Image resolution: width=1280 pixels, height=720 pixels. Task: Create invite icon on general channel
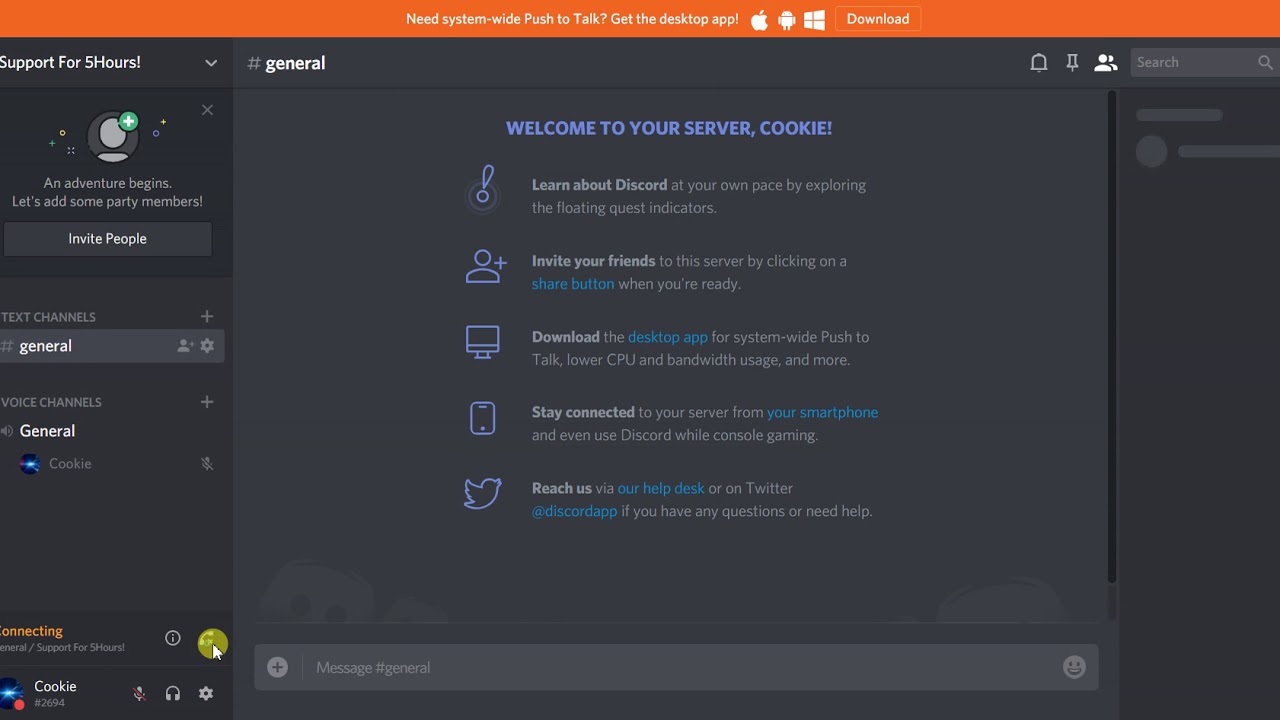click(185, 346)
